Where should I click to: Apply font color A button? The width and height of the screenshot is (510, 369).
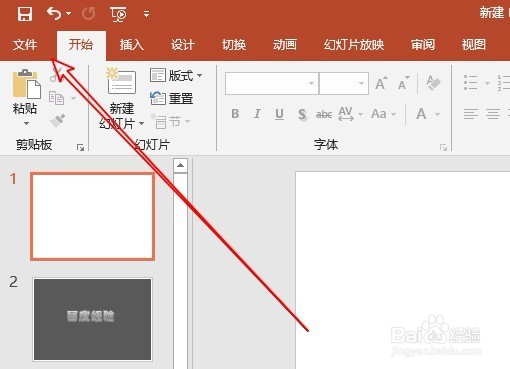421,114
